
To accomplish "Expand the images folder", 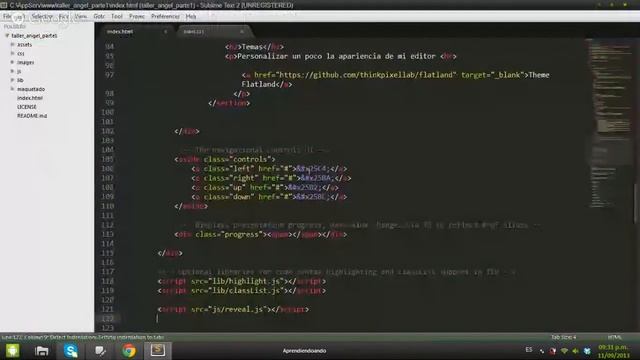I will point(12,62).
